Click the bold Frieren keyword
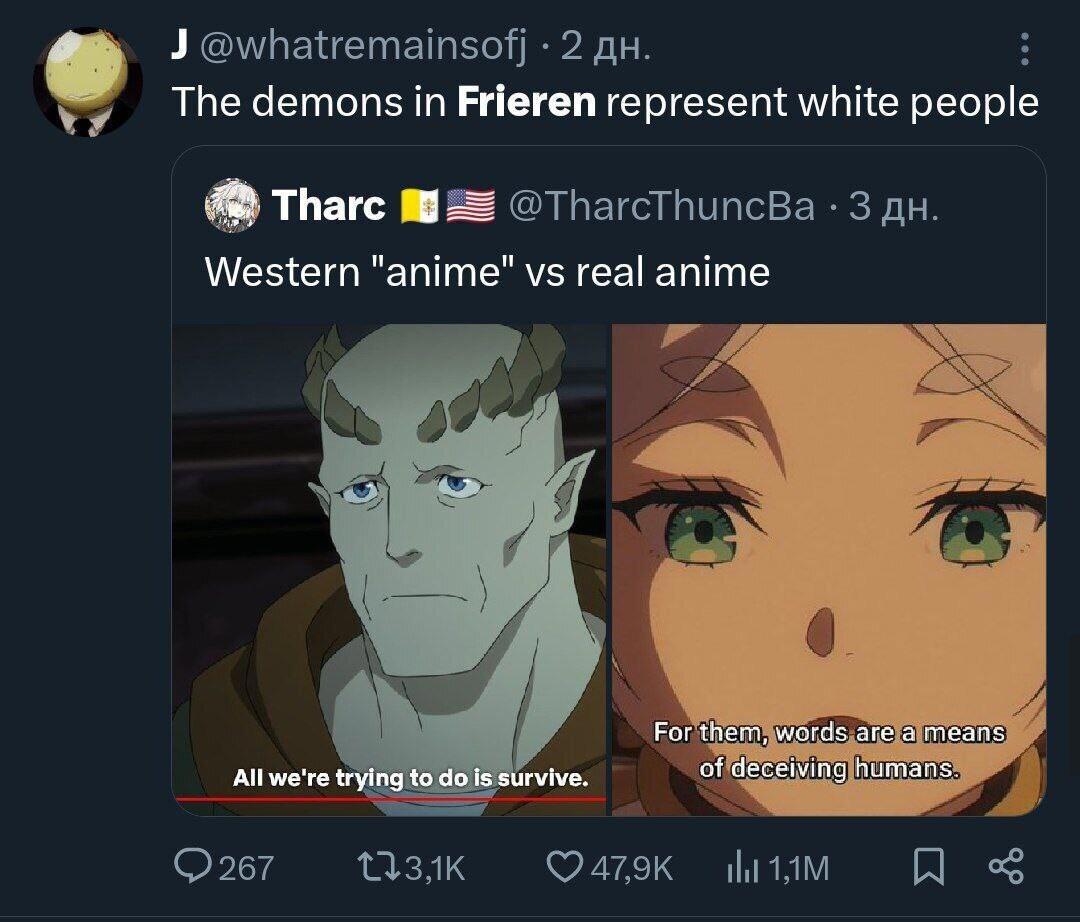Viewport: 1080px width, 922px height. pos(526,102)
